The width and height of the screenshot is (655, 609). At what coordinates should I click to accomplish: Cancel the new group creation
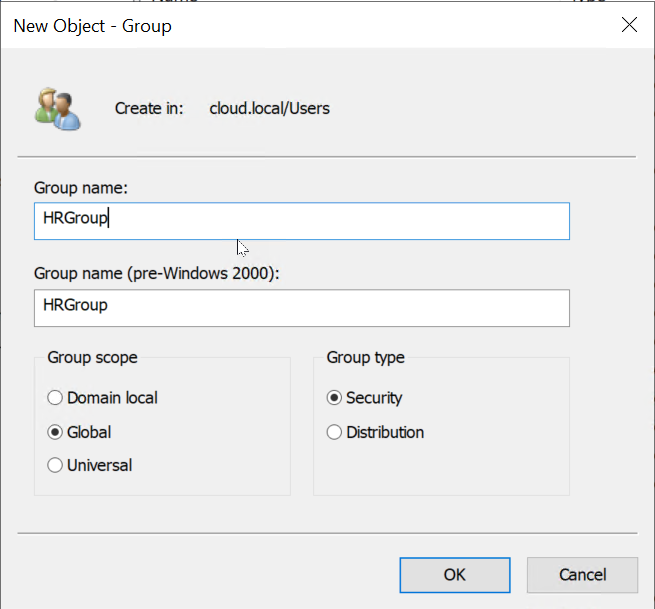582,575
